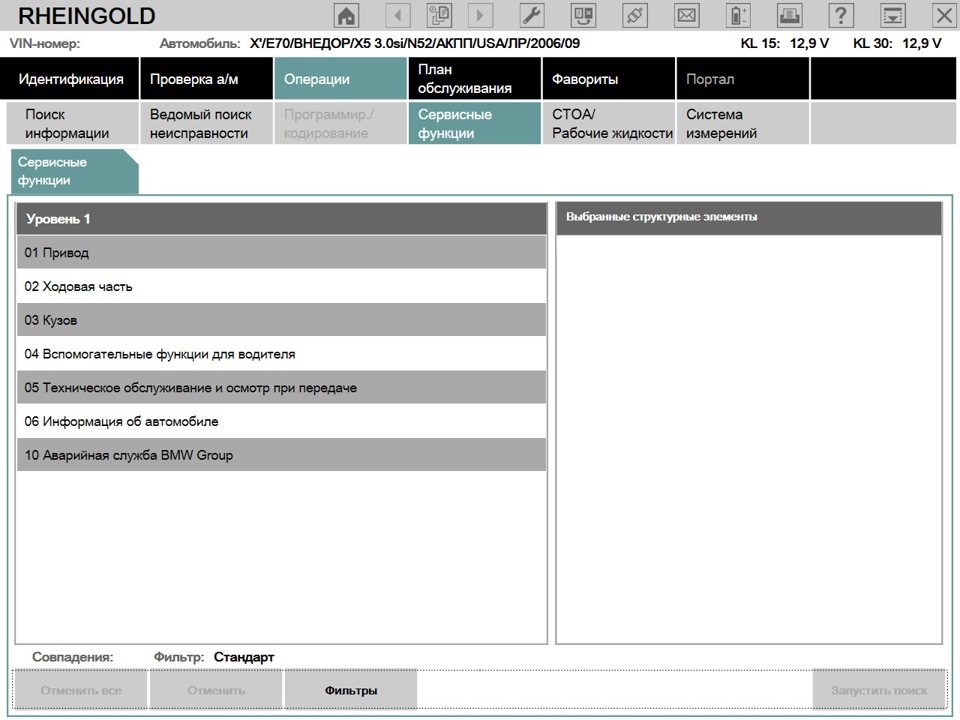This screenshot has height=720, width=960.
Task: Open the connection plug icon
Action: point(635,15)
